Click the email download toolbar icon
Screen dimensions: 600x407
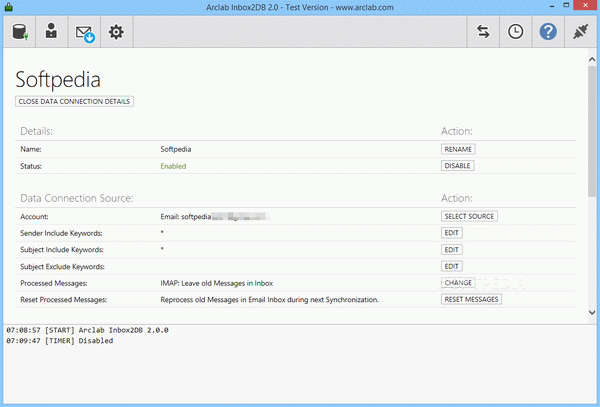(x=84, y=32)
